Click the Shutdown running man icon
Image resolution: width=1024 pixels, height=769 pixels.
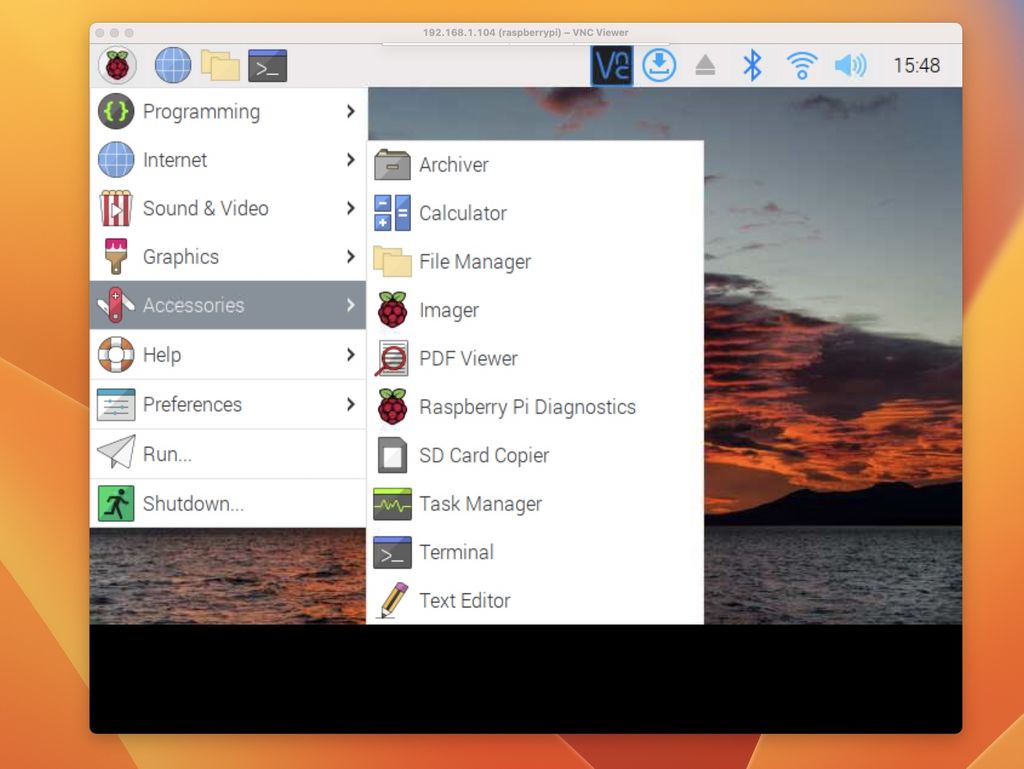116,503
